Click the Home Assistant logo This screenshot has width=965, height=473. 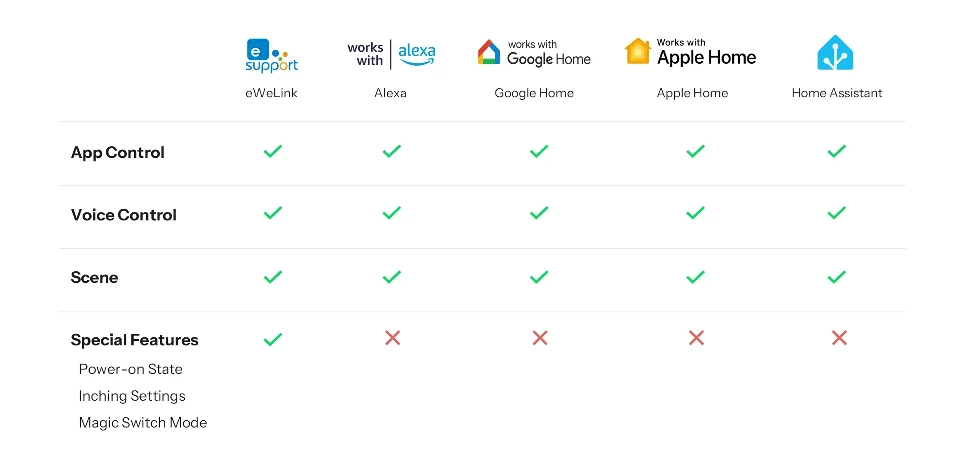836,53
